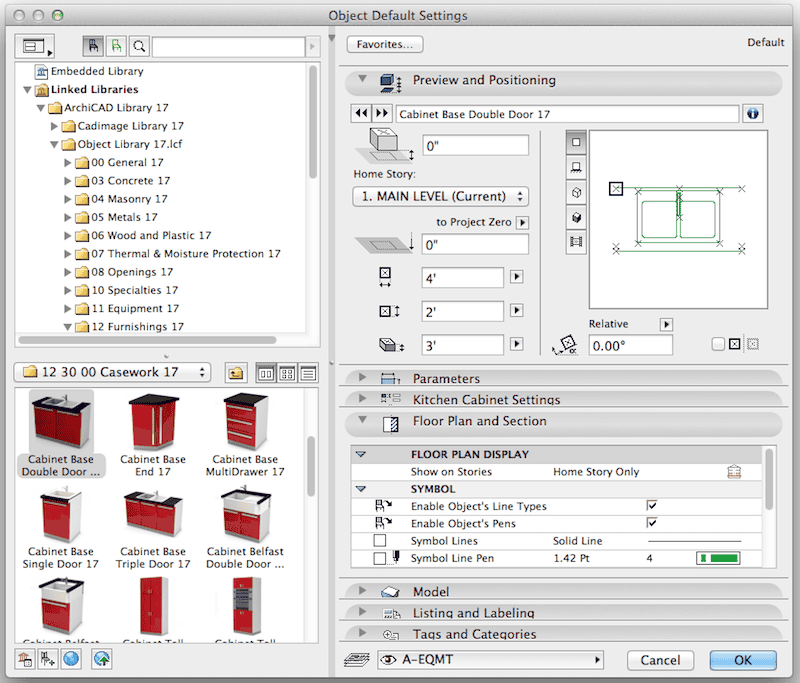Expand the Parameters panel
Screen dimensions: 800x683
click(446, 379)
